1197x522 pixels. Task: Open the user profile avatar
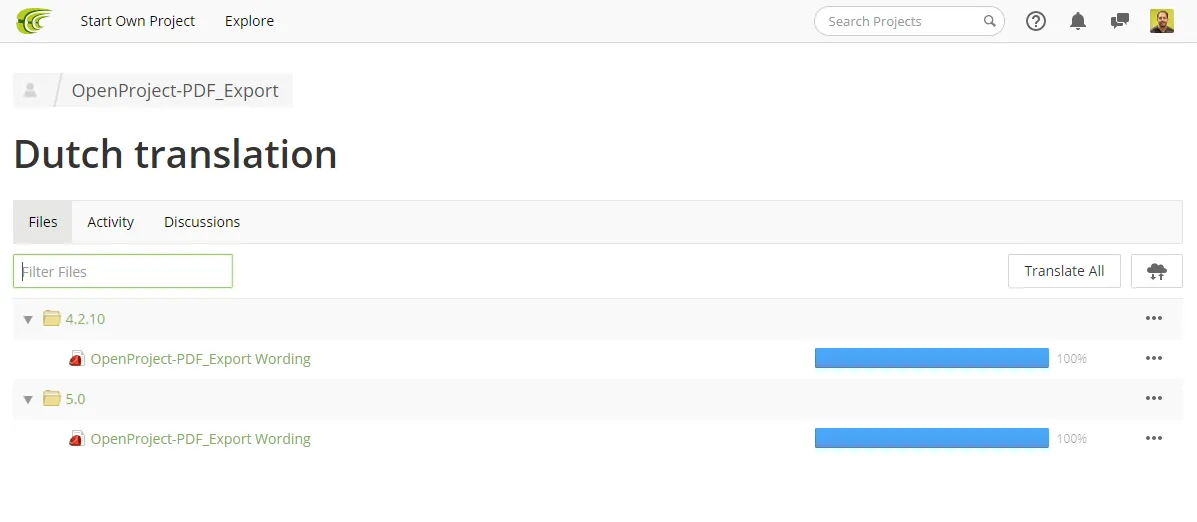(1162, 21)
